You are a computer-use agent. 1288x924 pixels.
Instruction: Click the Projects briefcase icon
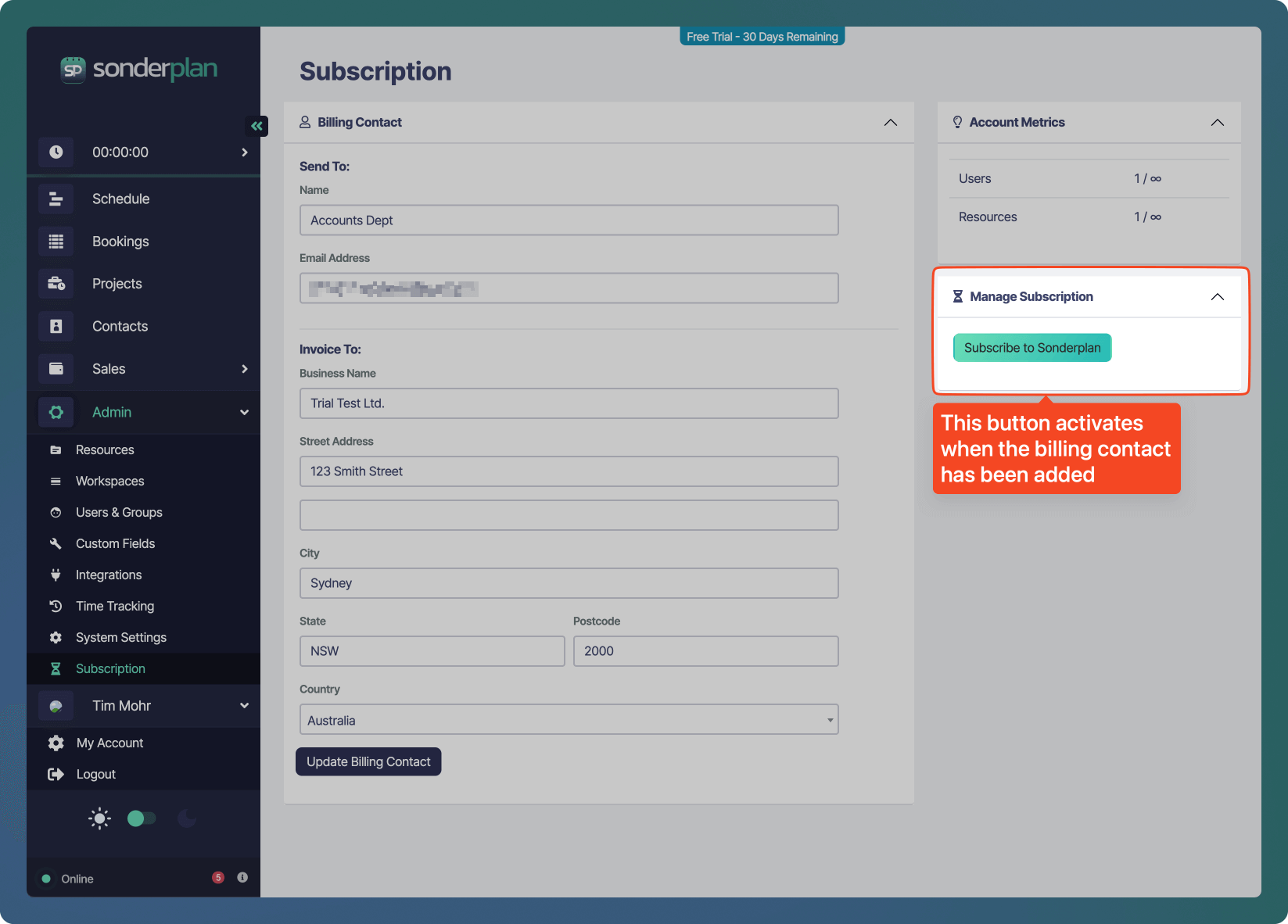[x=56, y=284]
